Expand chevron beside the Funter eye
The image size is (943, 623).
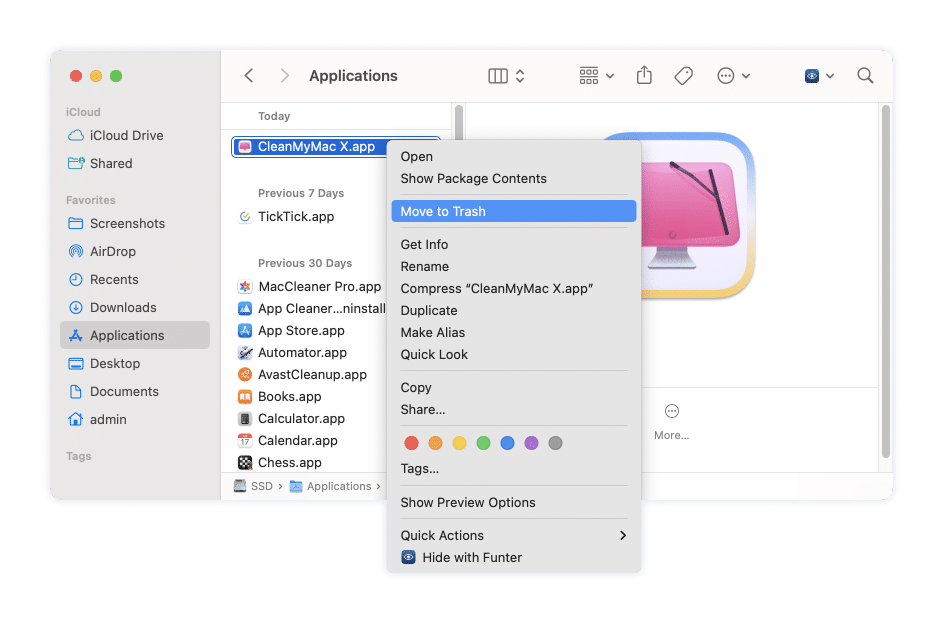[x=830, y=76]
